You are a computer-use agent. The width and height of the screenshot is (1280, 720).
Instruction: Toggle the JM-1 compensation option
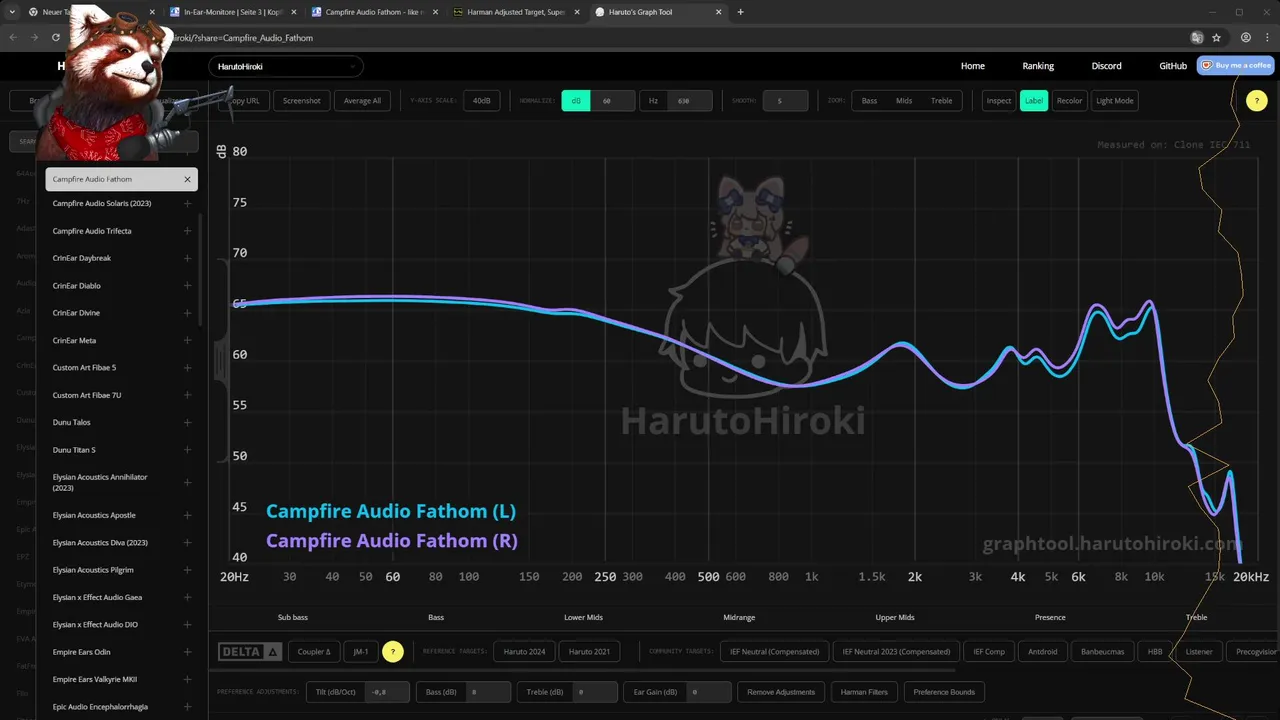click(x=361, y=652)
